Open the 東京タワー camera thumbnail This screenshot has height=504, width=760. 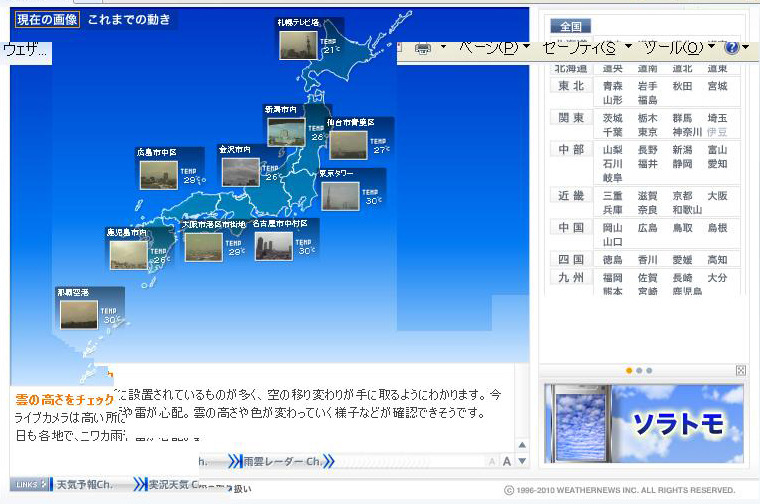[340, 196]
